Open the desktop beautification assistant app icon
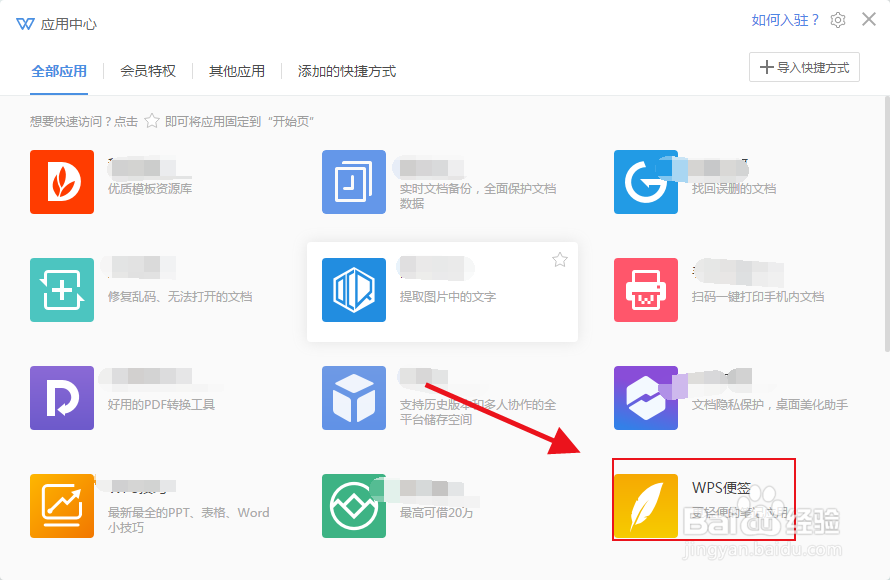 tap(645, 398)
